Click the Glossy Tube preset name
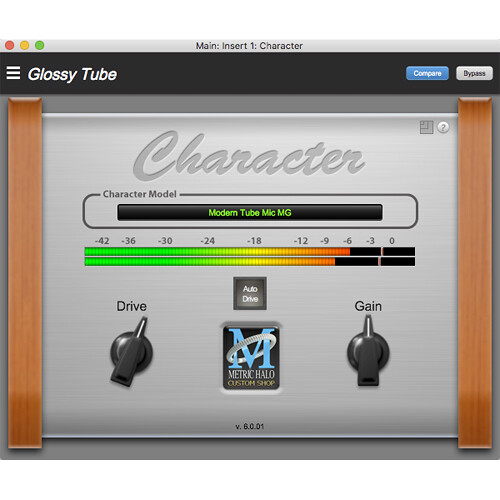 [x=72, y=74]
